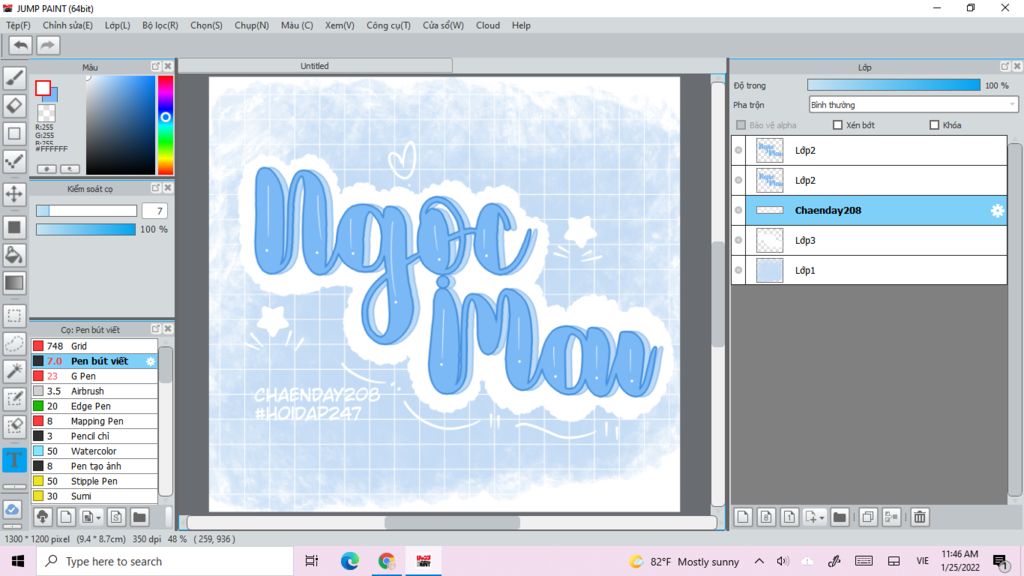Add new 8-bit layer icon
Image resolution: width=1024 pixels, height=576 pixels.
(x=767, y=517)
